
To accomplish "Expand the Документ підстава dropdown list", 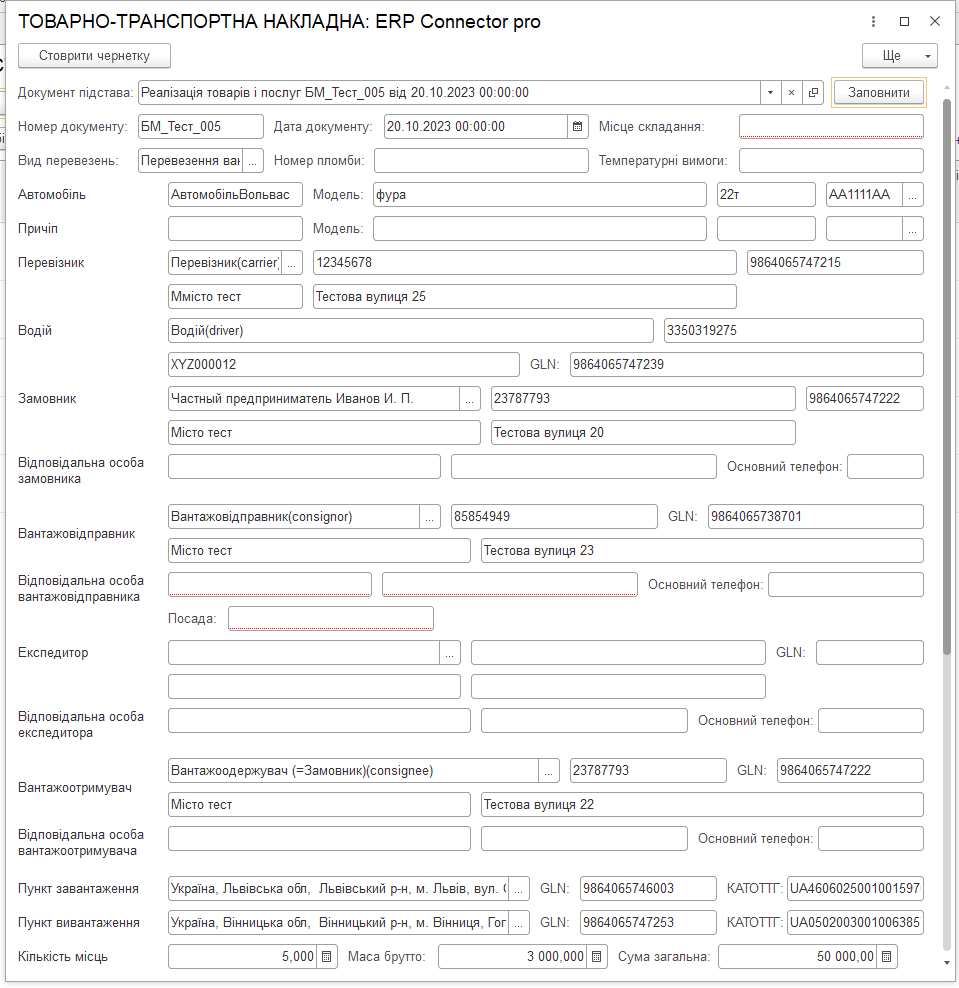I will [x=771, y=93].
